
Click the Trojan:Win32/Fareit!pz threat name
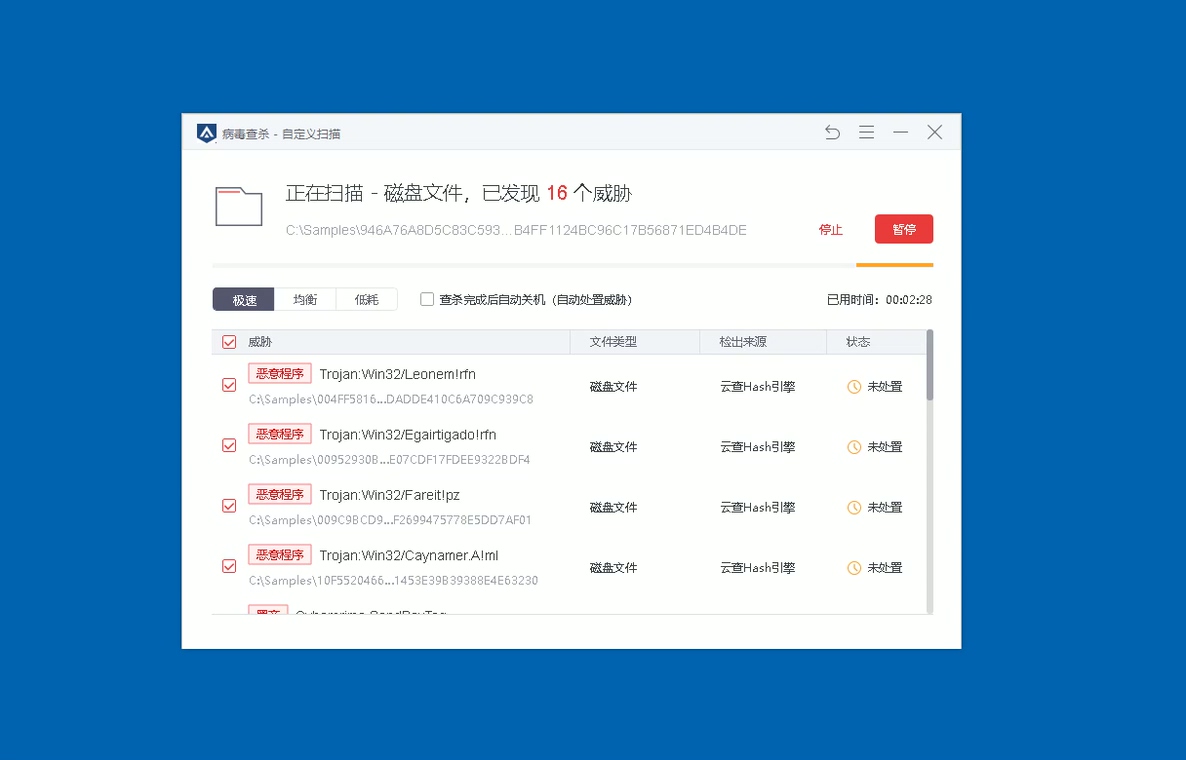(x=390, y=495)
